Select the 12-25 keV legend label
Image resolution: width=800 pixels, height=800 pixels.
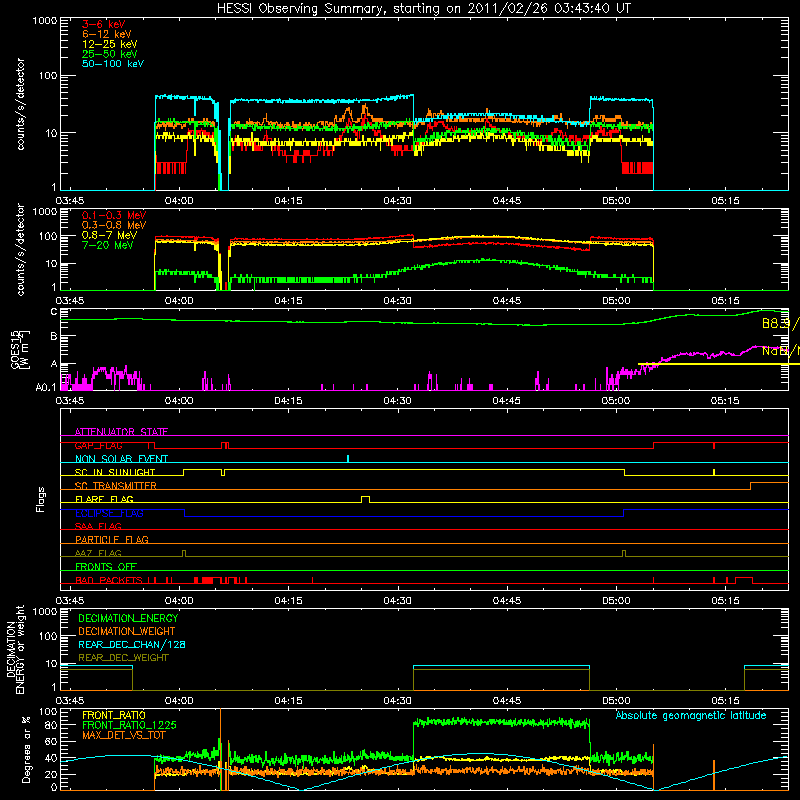tap(110, 44)
